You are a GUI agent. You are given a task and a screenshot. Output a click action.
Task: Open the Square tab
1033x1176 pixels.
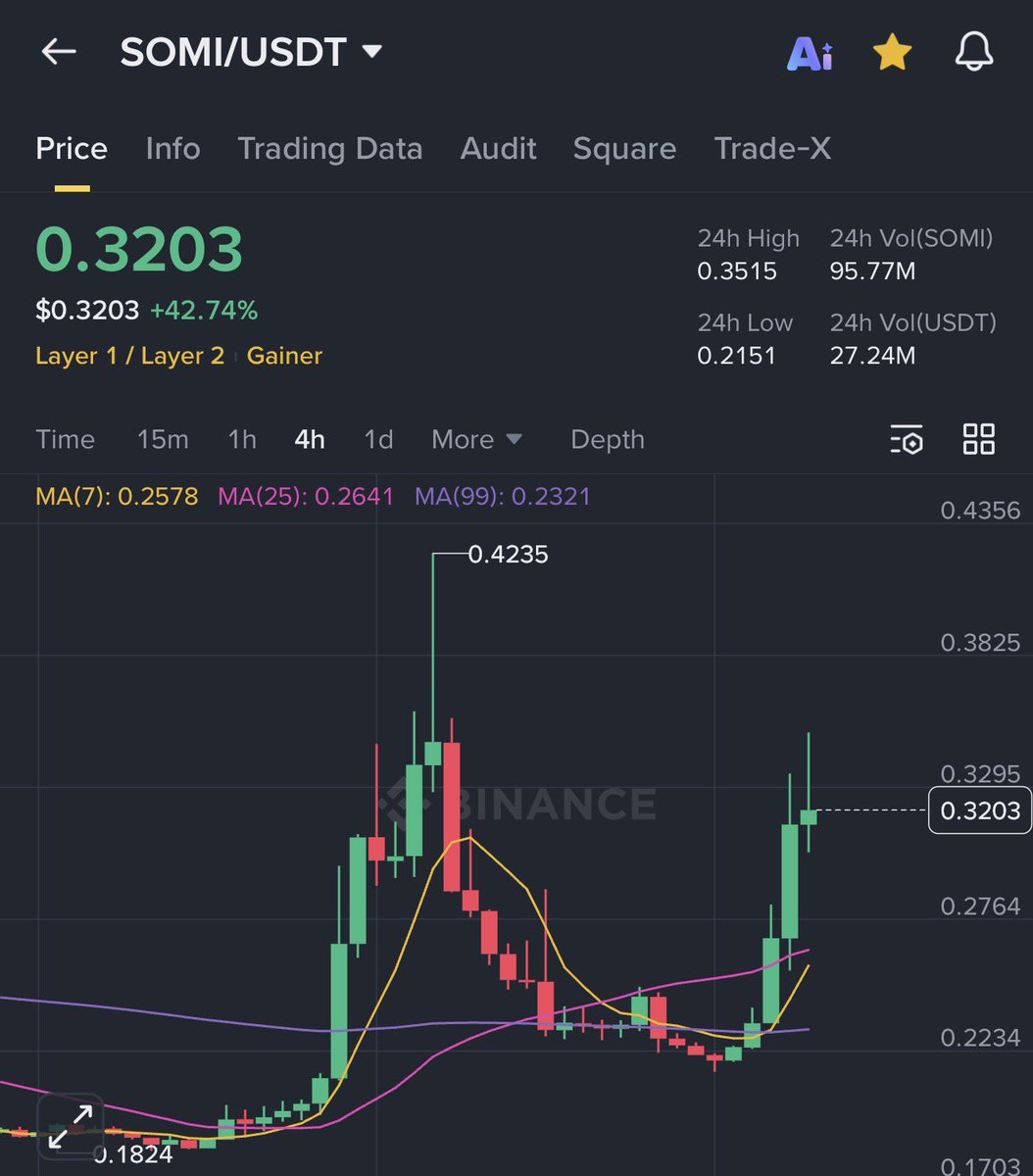coord(624,149)
